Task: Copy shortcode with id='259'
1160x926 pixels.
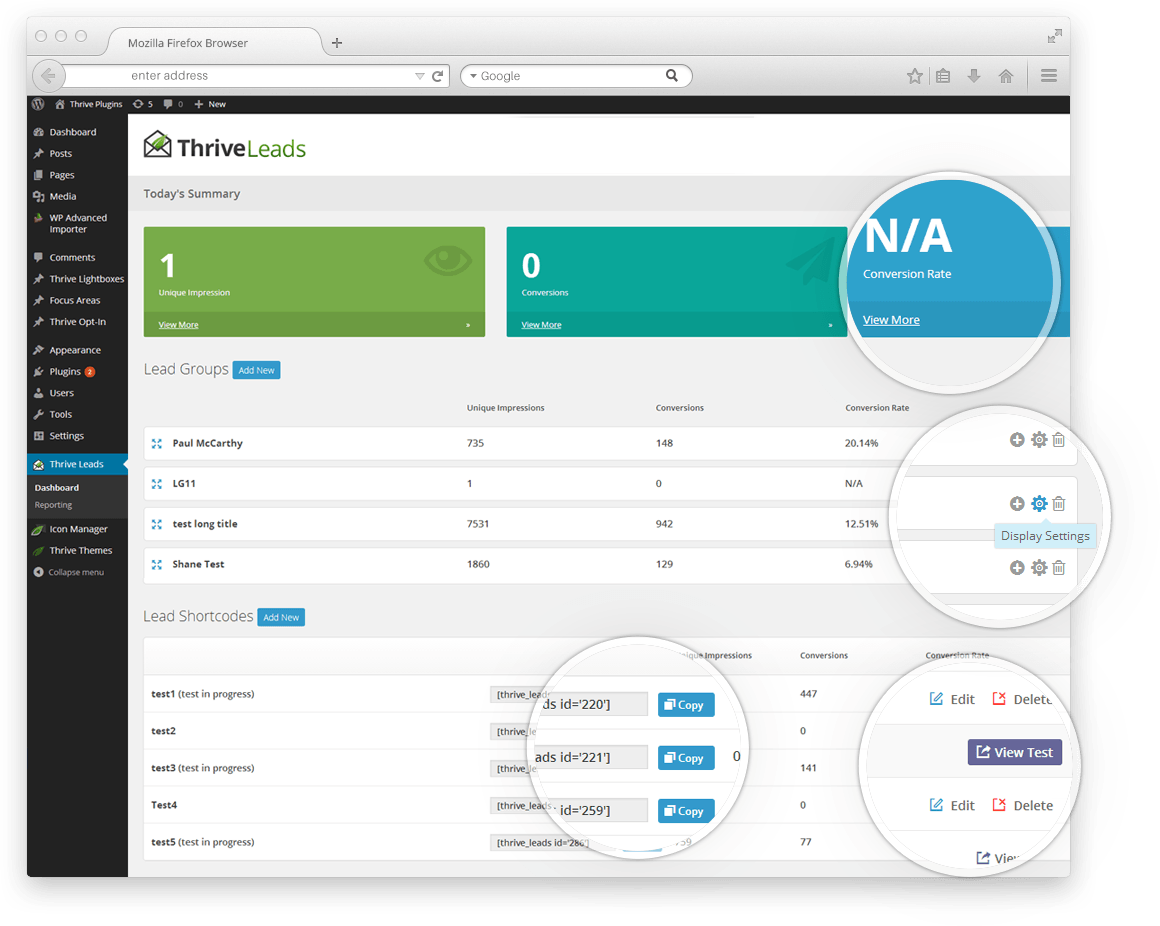Action: [x=686, y=811]
